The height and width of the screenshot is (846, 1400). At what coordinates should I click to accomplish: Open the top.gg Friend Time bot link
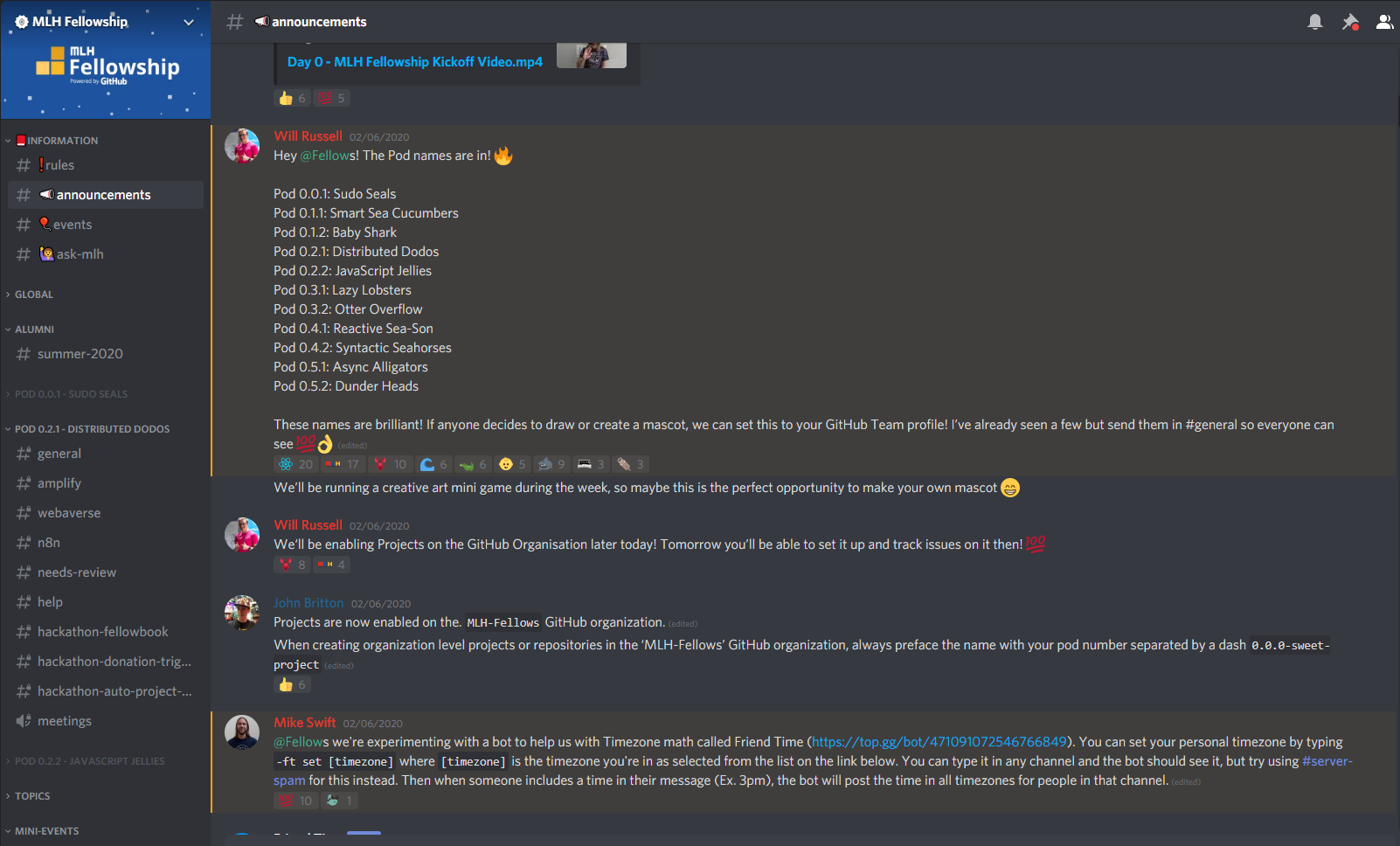coord(939,742)
